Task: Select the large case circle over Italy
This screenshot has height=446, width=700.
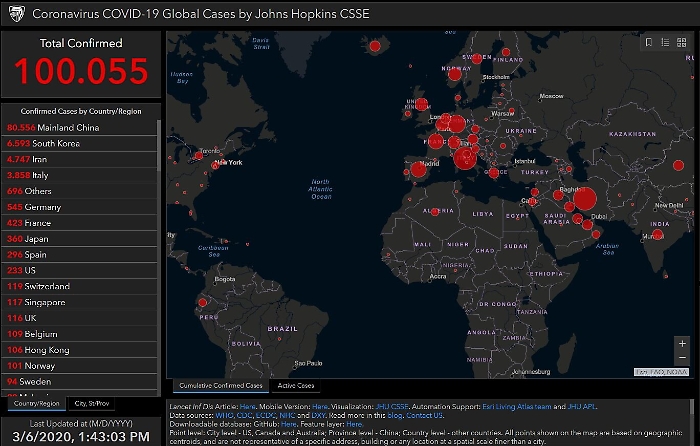Action: tap(464, 158)
